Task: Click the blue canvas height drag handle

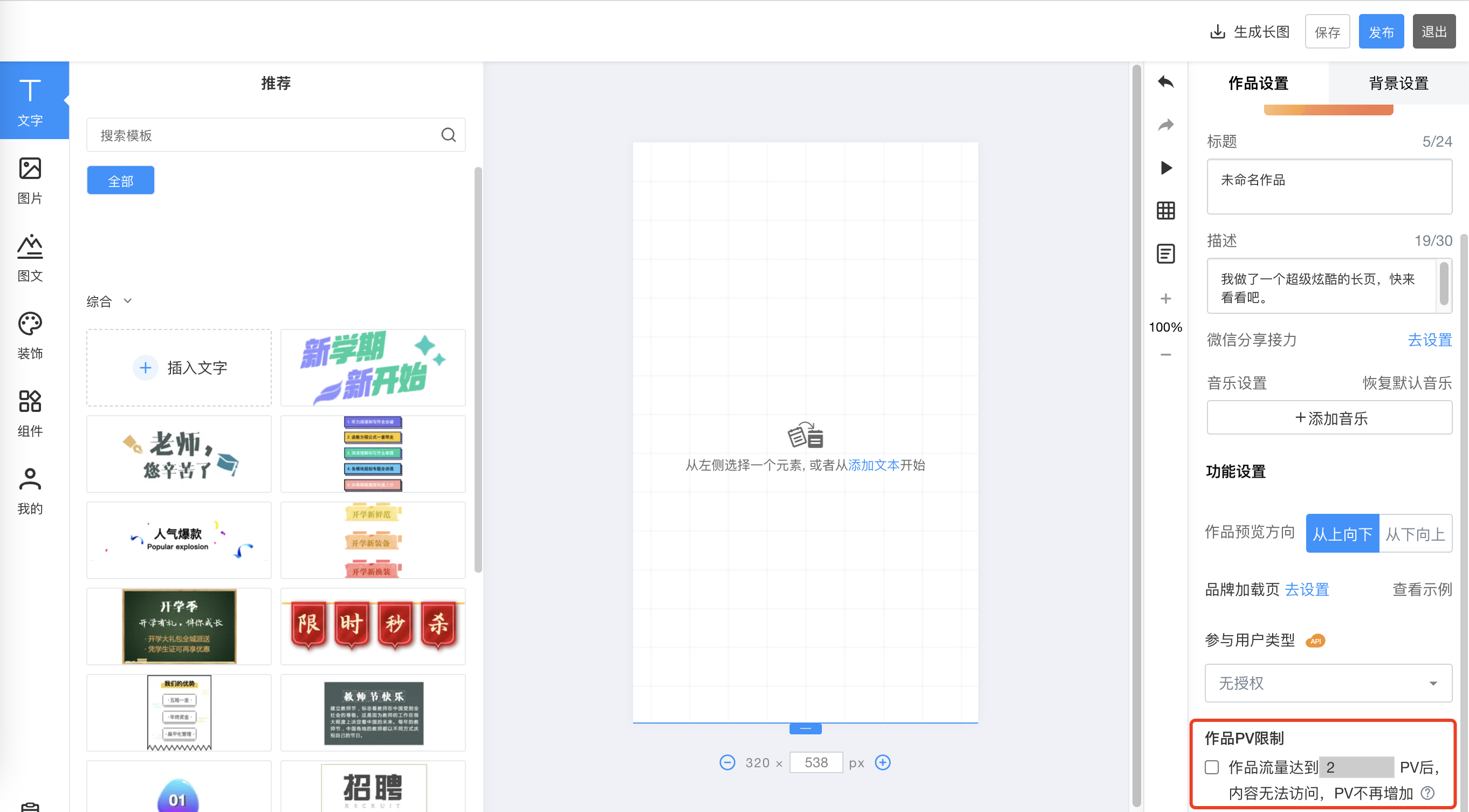Action: (805, 729)
